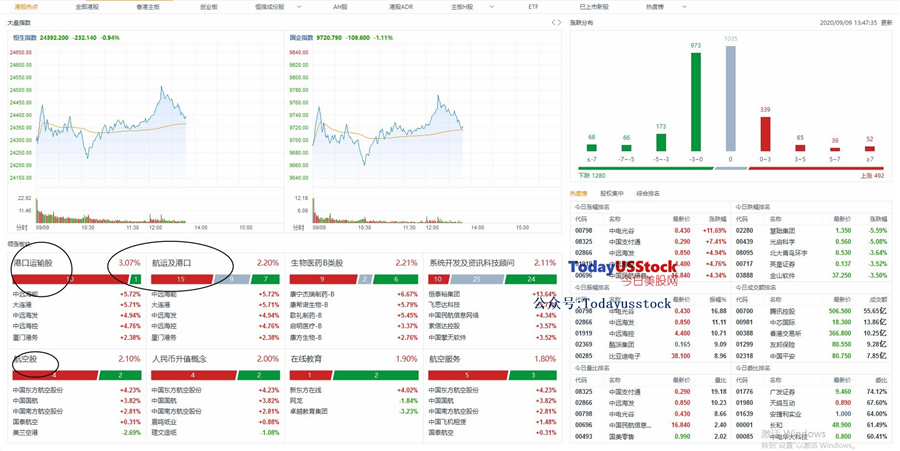
Task: Open the ETF tab
Action: coord(533,7)
